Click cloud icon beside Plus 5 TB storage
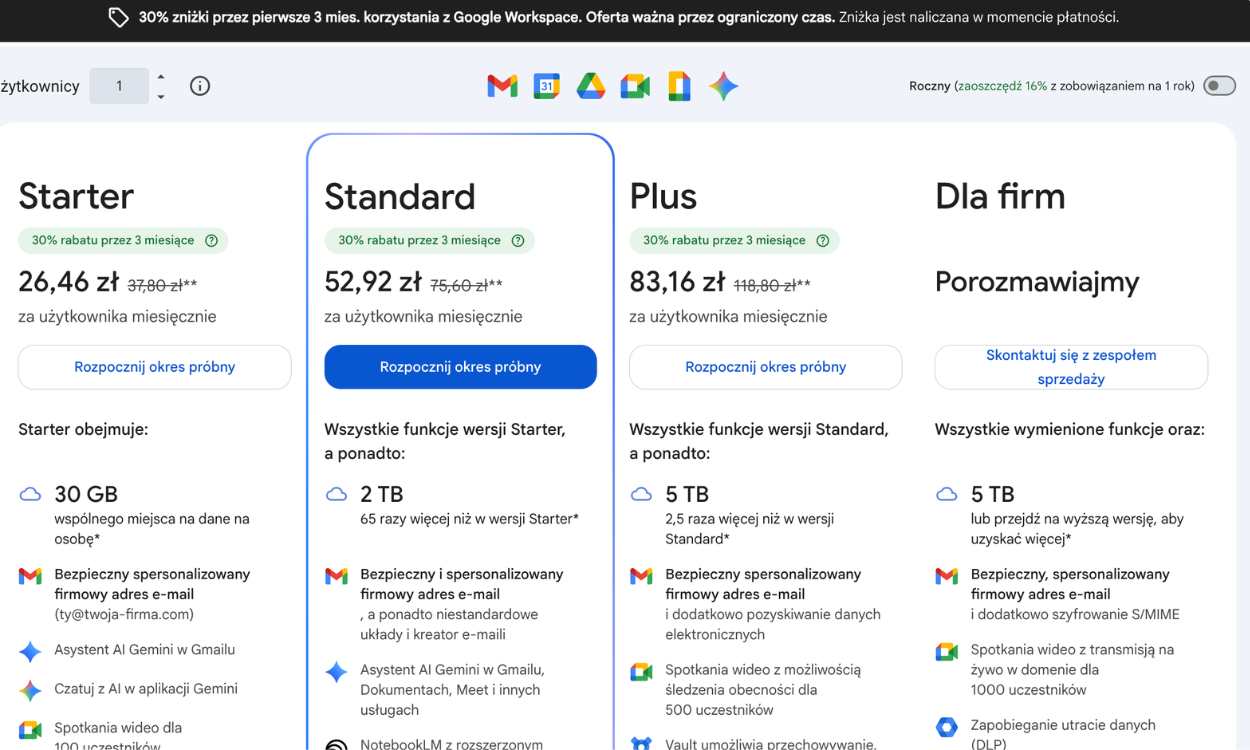 tap(641, 494)
